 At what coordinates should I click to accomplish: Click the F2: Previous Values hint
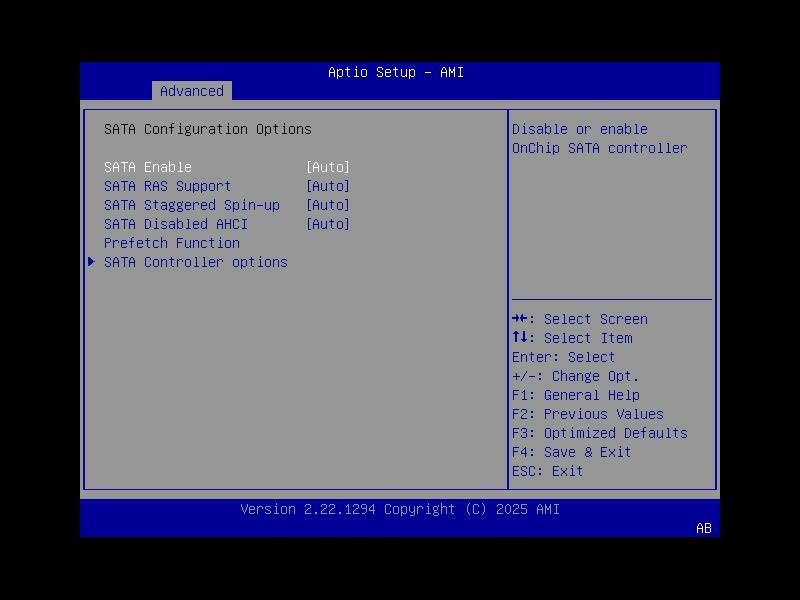[x=588, y=414]
